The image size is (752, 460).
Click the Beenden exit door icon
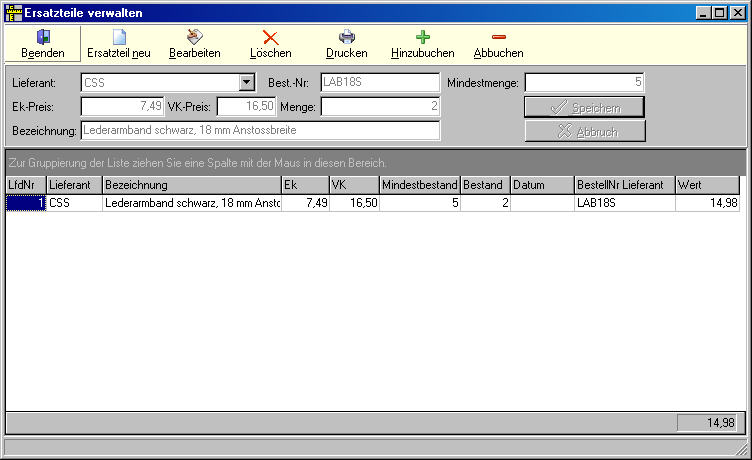click(x=43, y=37)
